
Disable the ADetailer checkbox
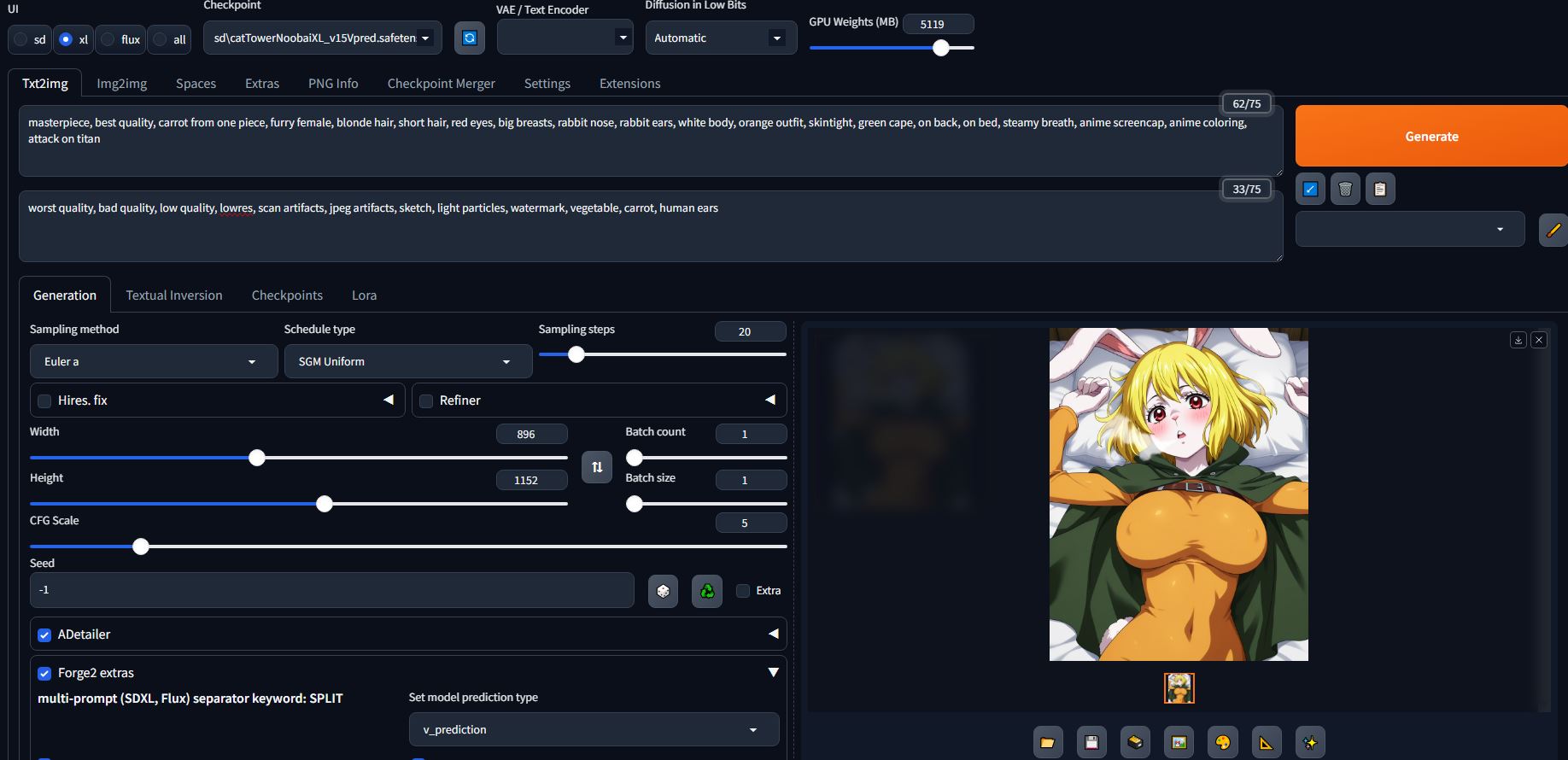tap(44, 634)
